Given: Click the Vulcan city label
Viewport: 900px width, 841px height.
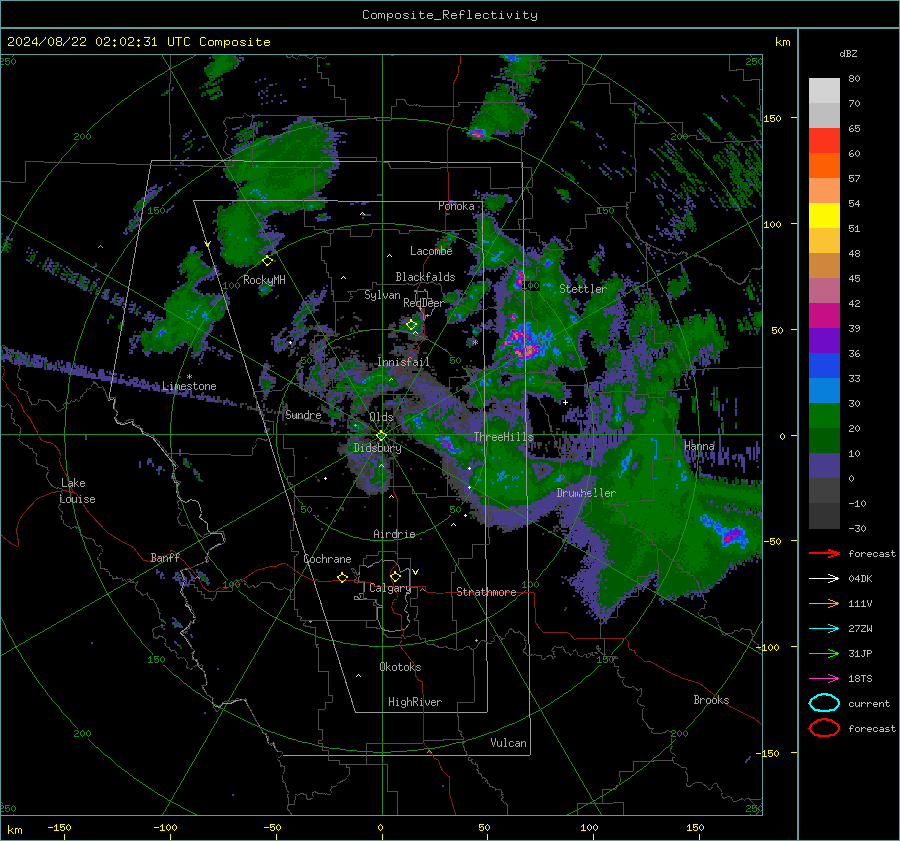Looking at the screenshot, I should [x=508, y=743].
